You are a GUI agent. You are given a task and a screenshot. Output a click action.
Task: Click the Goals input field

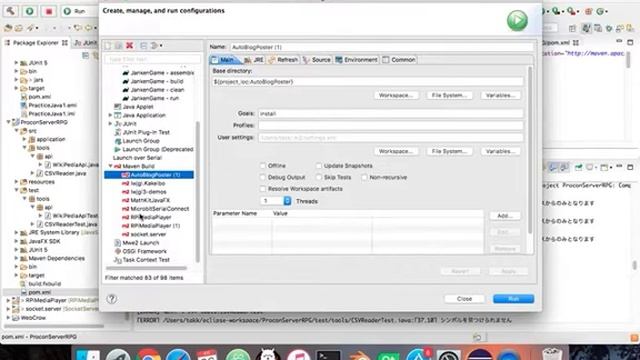pos(391,113)
